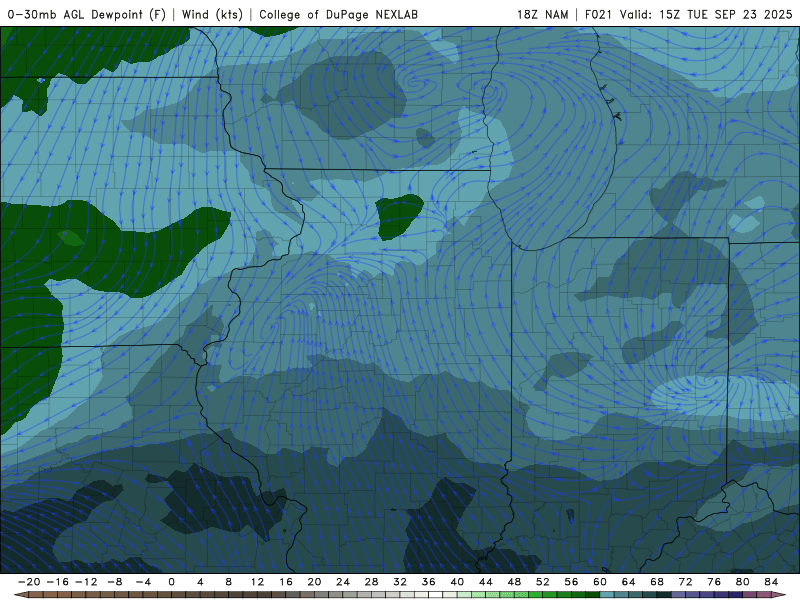The image size is (800, 600).
Task: Click the 16 legend value
Action: coord(286,582)
